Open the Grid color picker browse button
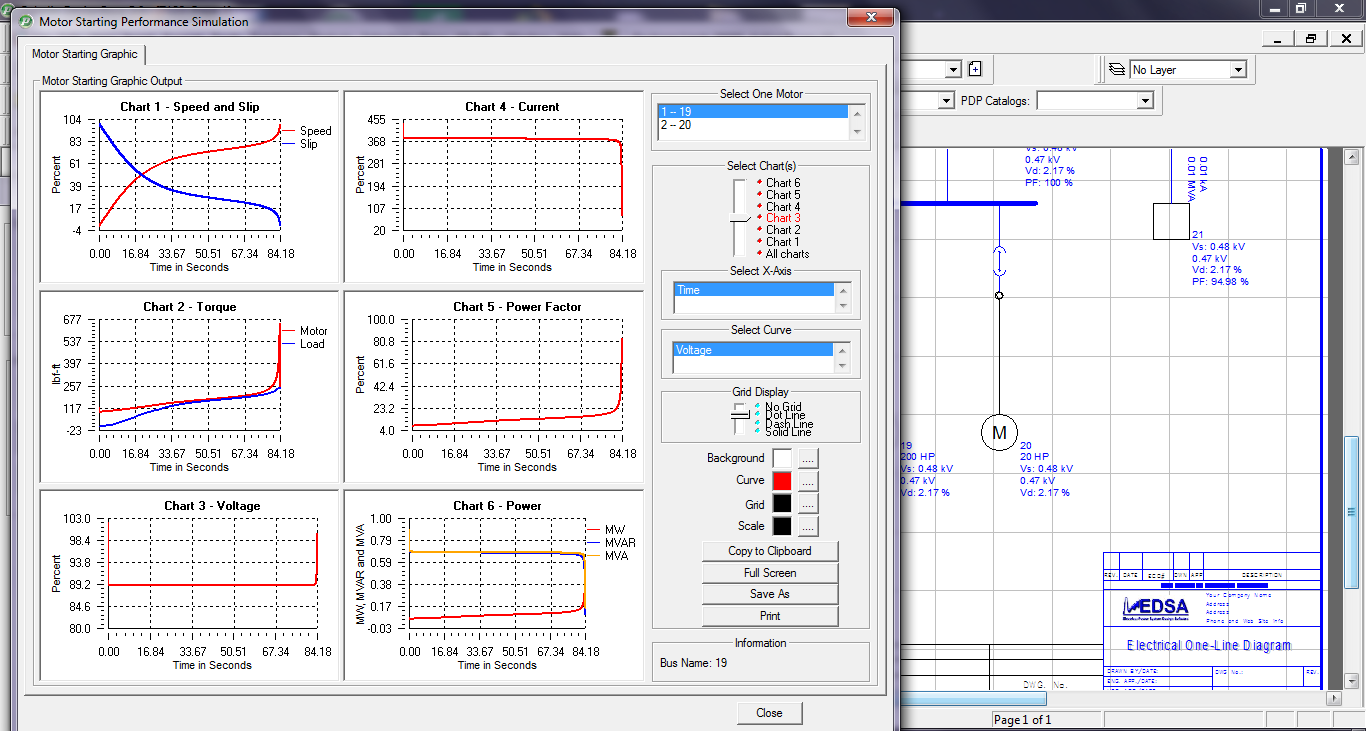Screen dimensions: 1366x731 [810, 503]
